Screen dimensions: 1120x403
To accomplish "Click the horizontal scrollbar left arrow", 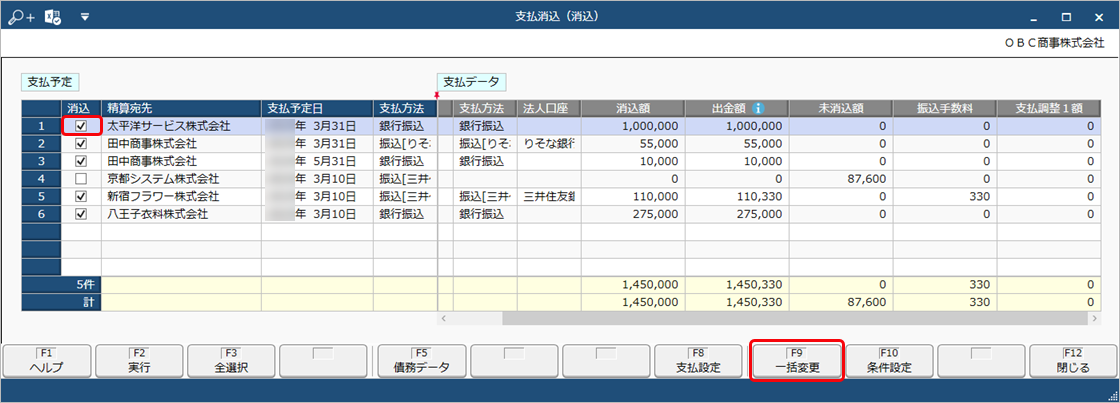I will [x=444, y=318].
